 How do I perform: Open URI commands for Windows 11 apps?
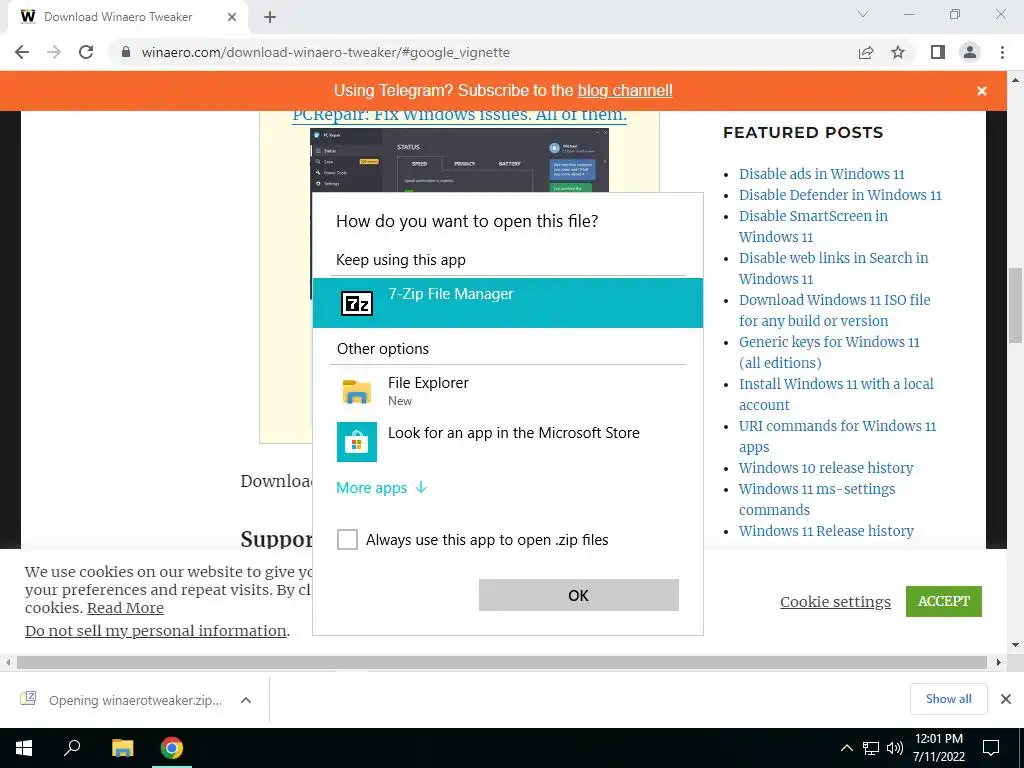point(837,436)
